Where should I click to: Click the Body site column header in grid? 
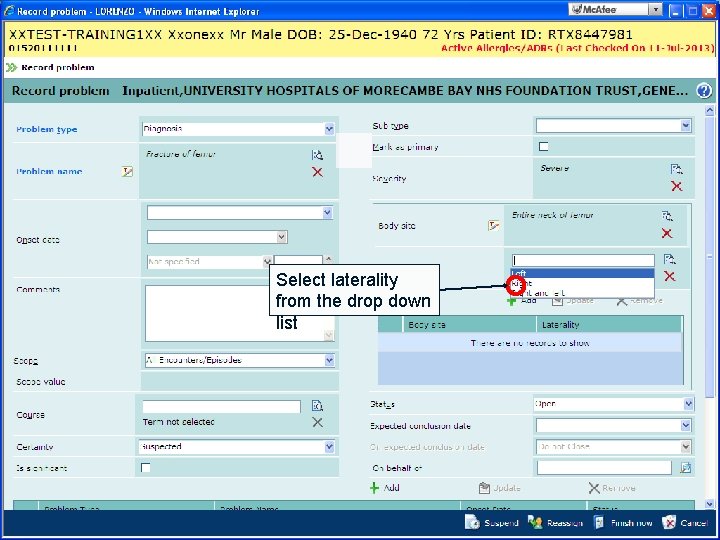(x=469, y=325)
